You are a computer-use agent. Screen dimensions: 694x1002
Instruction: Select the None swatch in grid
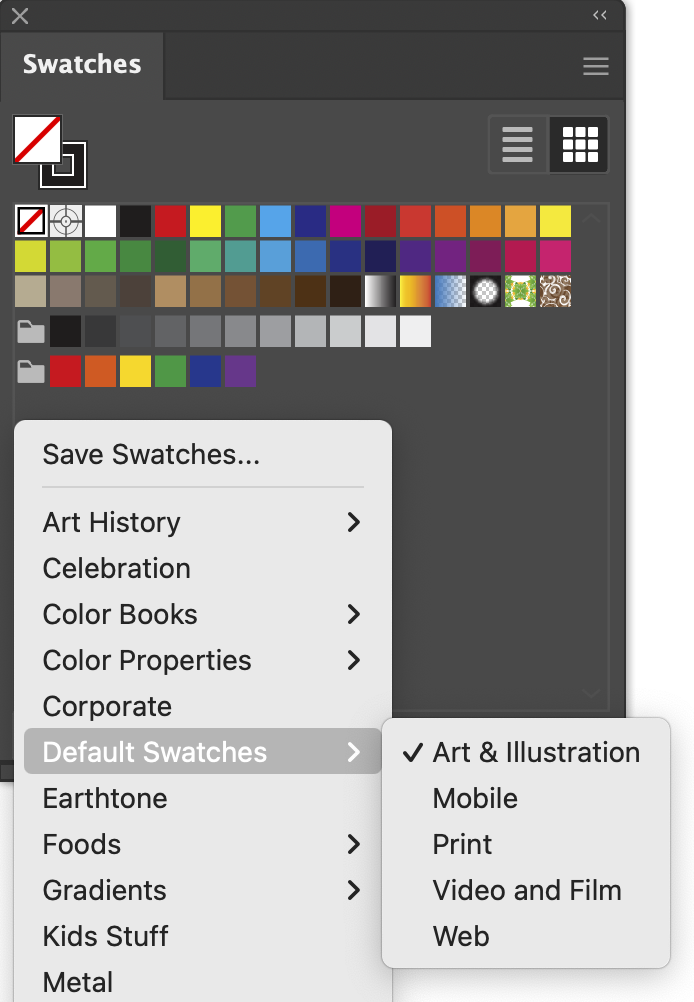tap(31, 221)
